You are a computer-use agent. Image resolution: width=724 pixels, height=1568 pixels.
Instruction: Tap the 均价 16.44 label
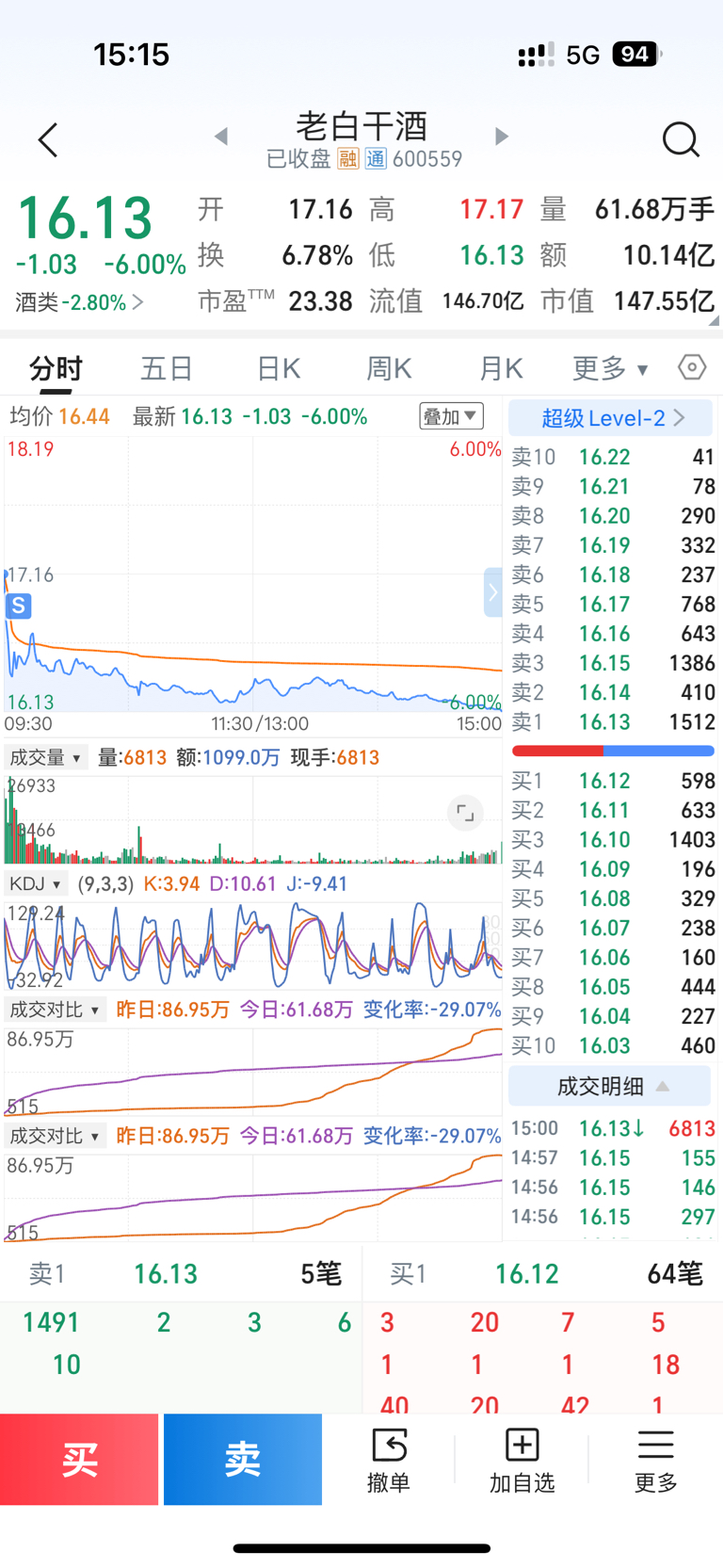[x=59, y=416]
